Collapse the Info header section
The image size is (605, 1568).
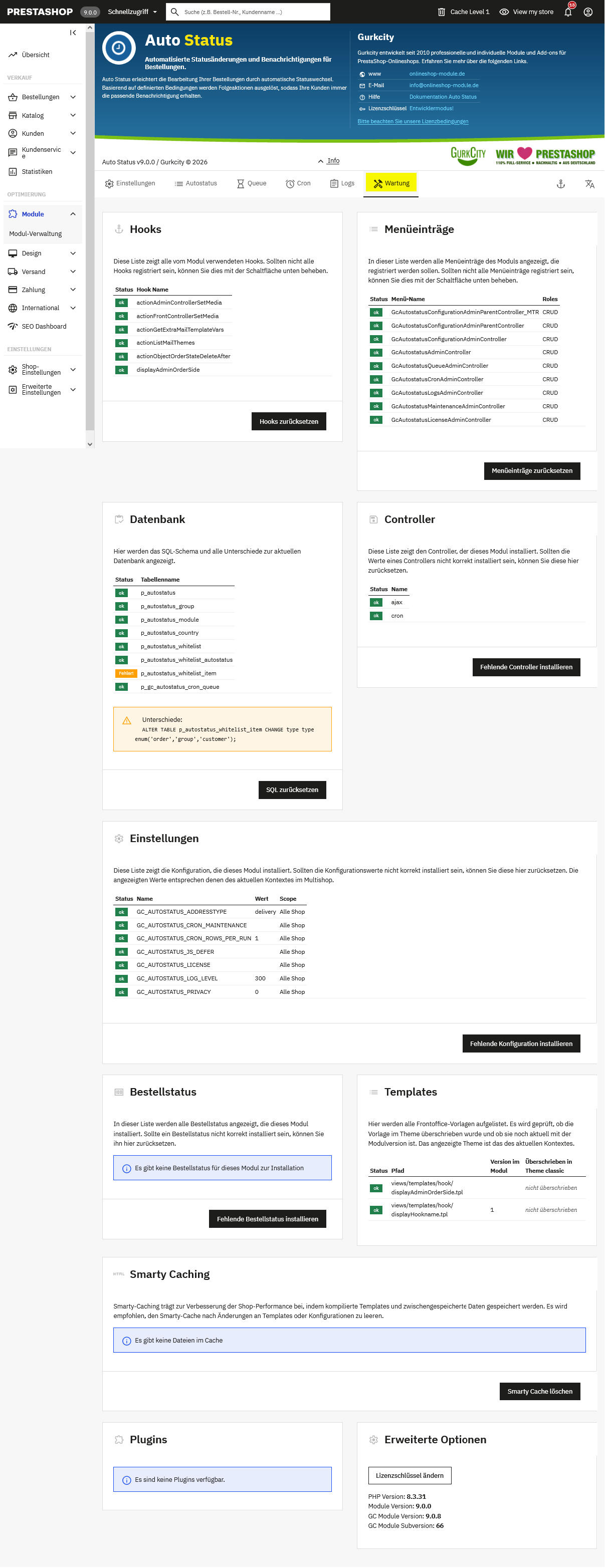click(x=329, y=161)
